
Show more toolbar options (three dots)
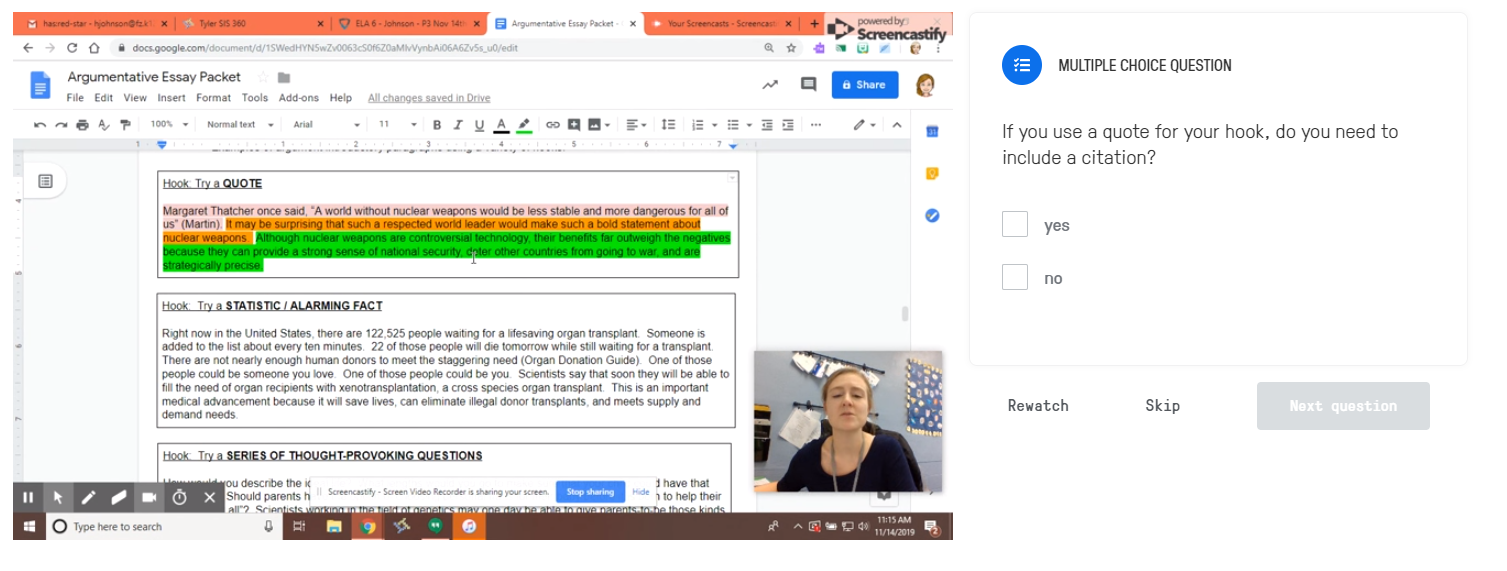(x=816, y=125)
